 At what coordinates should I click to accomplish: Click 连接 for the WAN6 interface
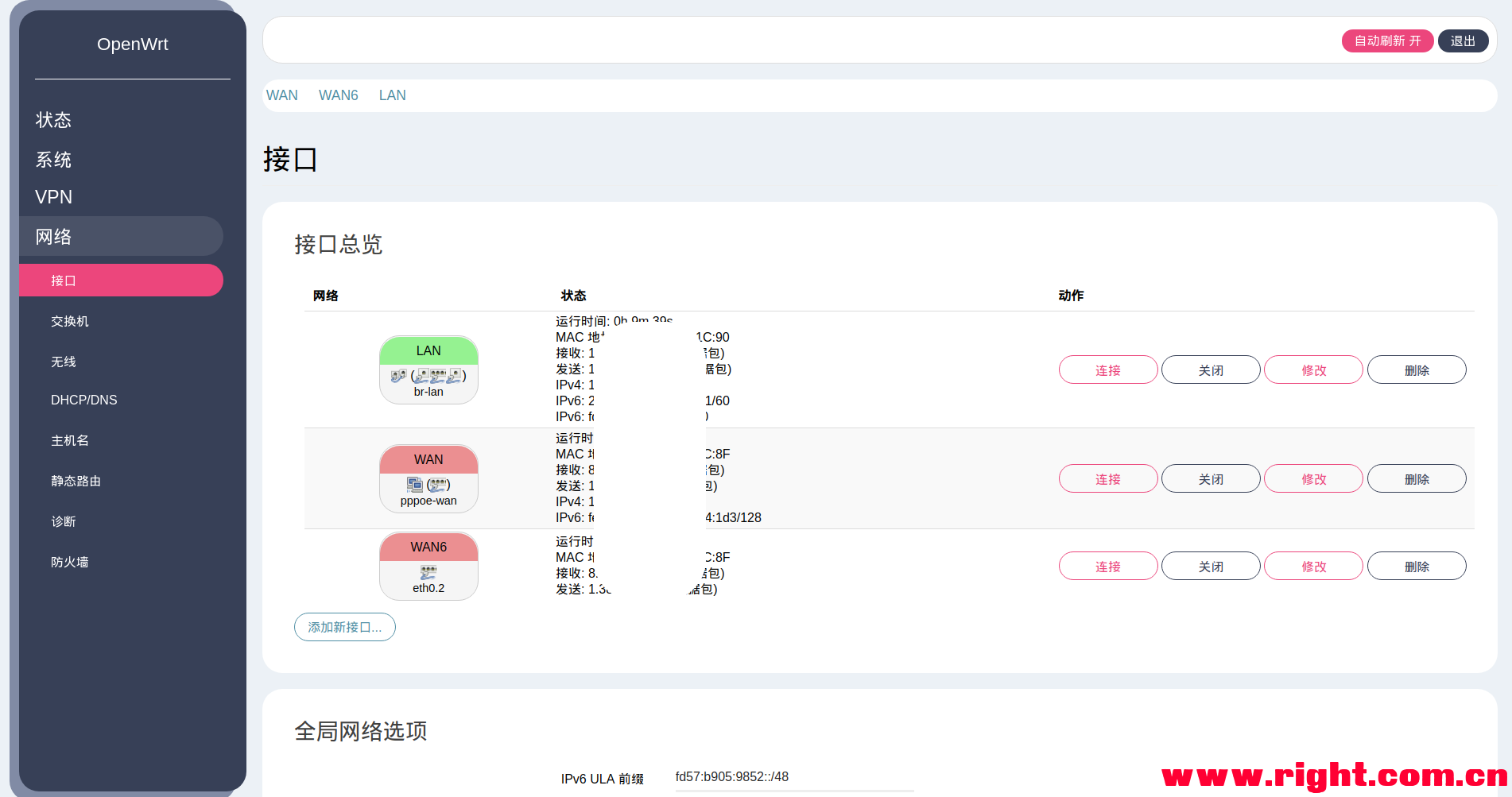(x=1108, y=567)
